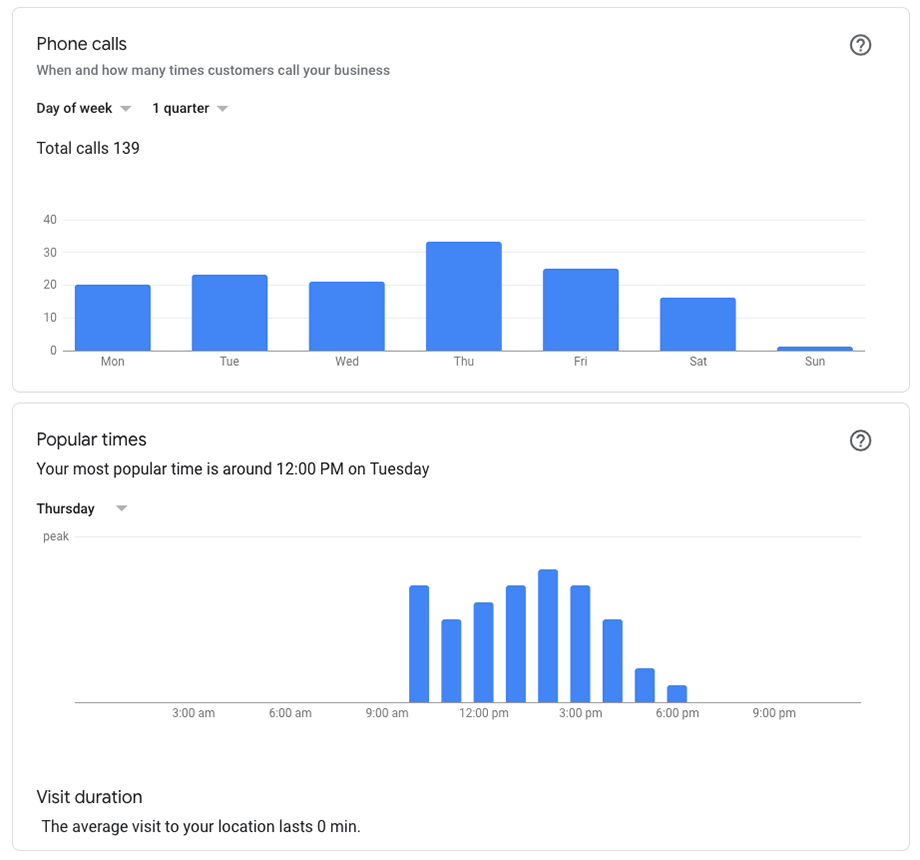Expand the 1 quarter dropdown
Image resolution: width=920 pixels, height=860 pixels.
click(x=190, y=109)
